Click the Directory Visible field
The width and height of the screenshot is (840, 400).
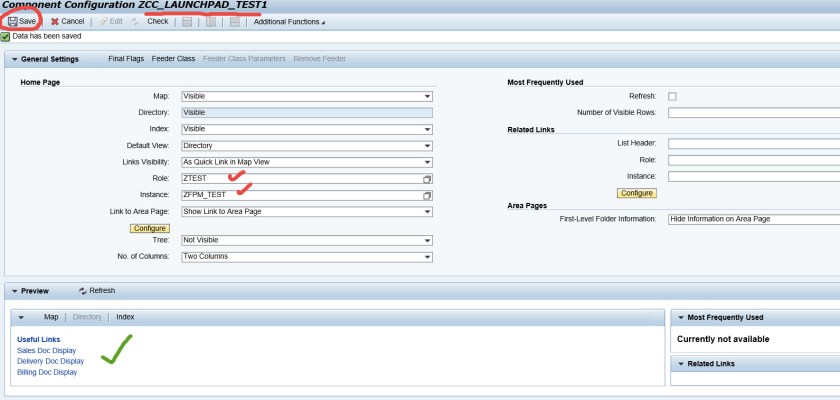[307, 112]
